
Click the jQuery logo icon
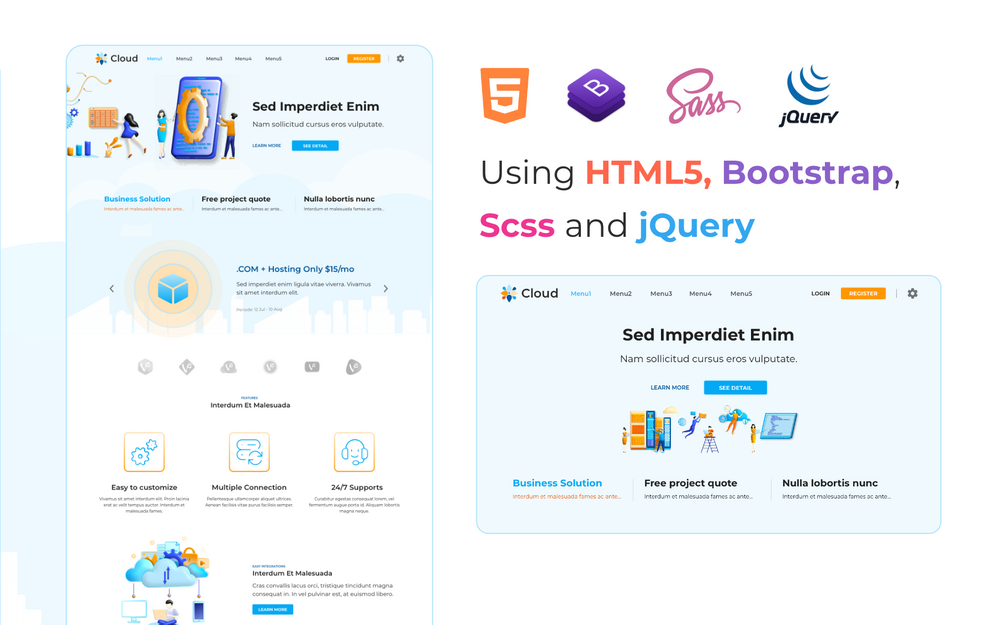pyautogui.click(x=809, y=96)
